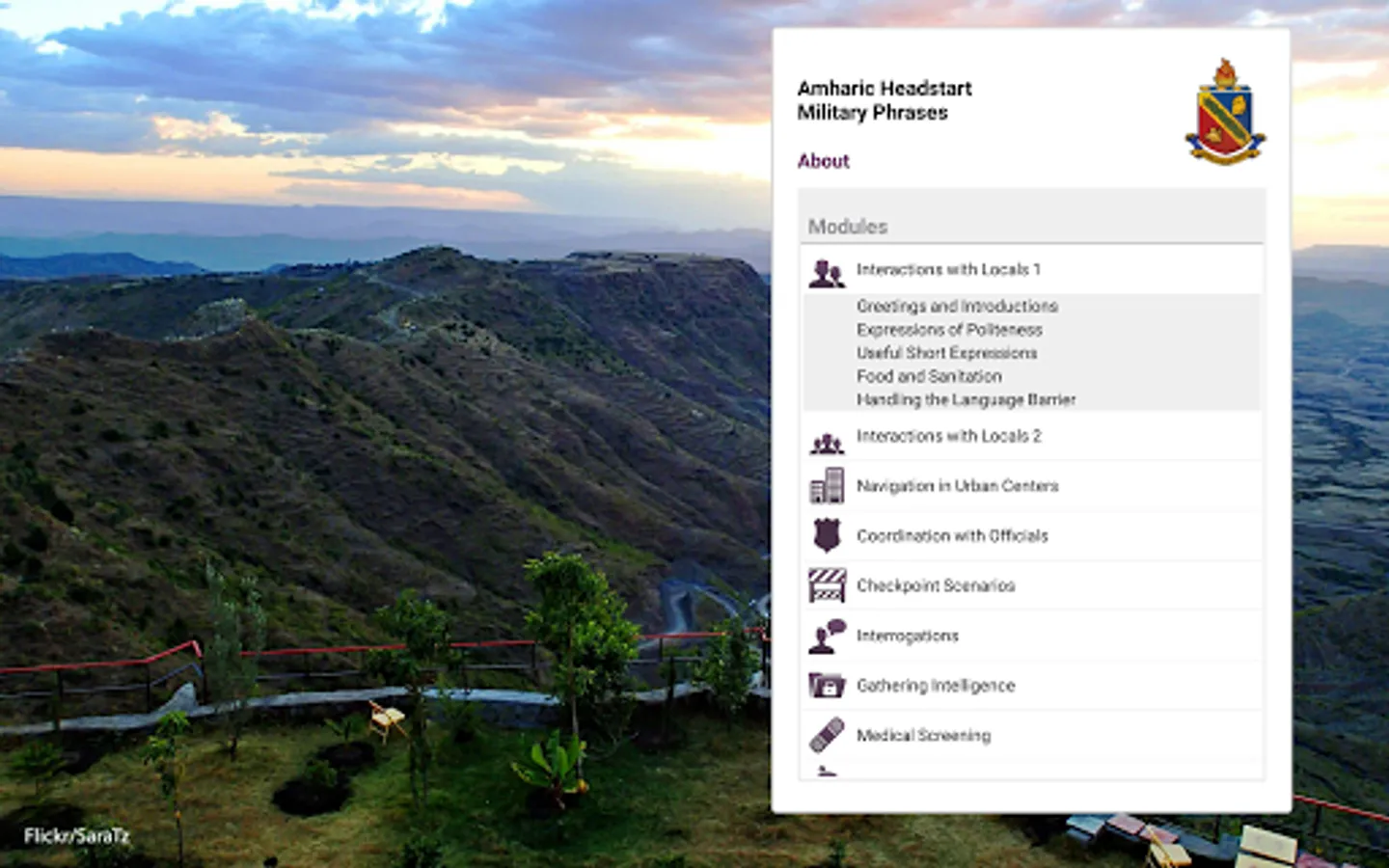Click the Coordination with Officials badge icon
The height and width of the screenshot is (868, 1389).
point(827,535)
